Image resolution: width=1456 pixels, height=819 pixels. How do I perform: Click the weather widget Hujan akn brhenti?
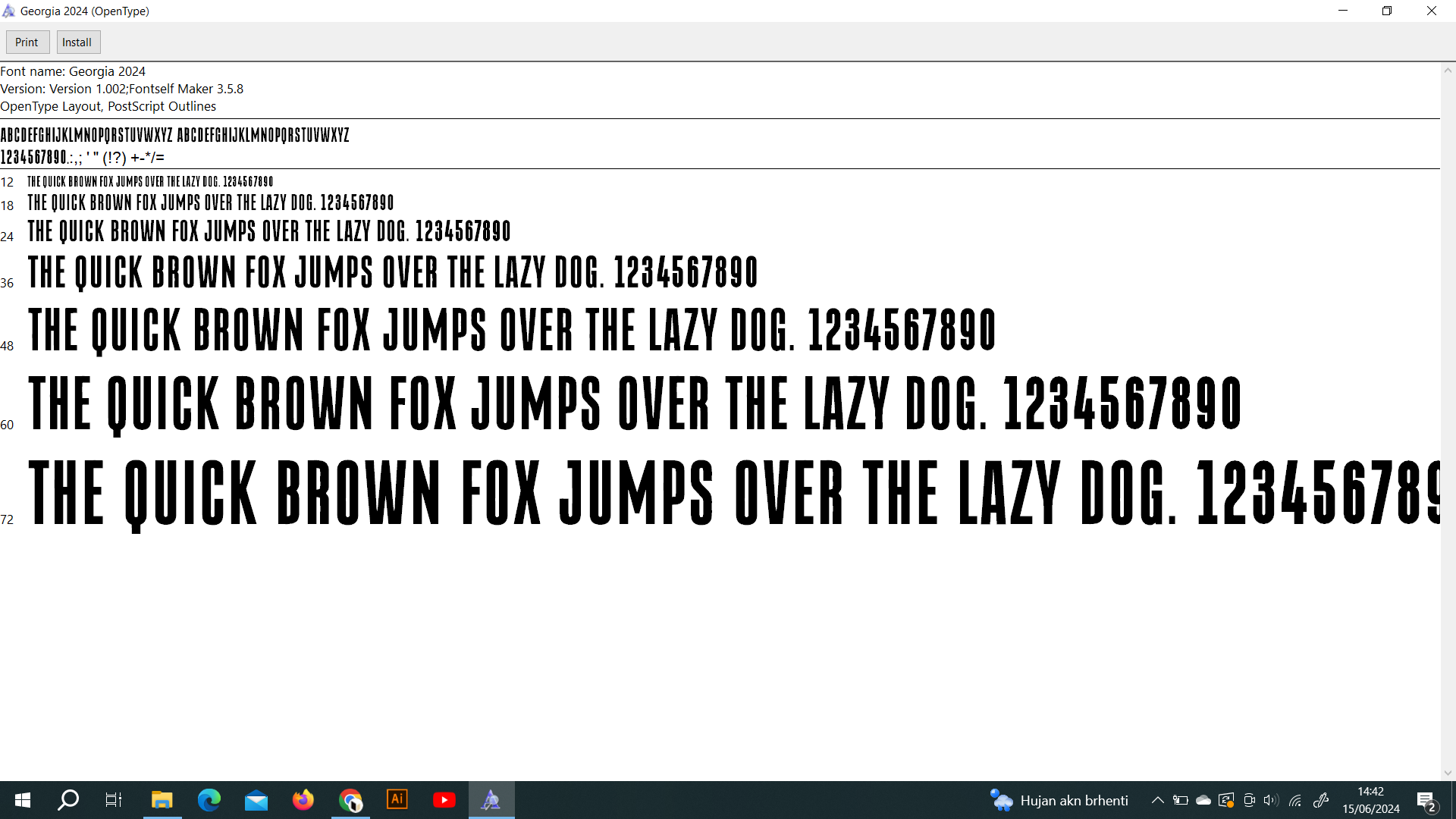coord(1059,800)
